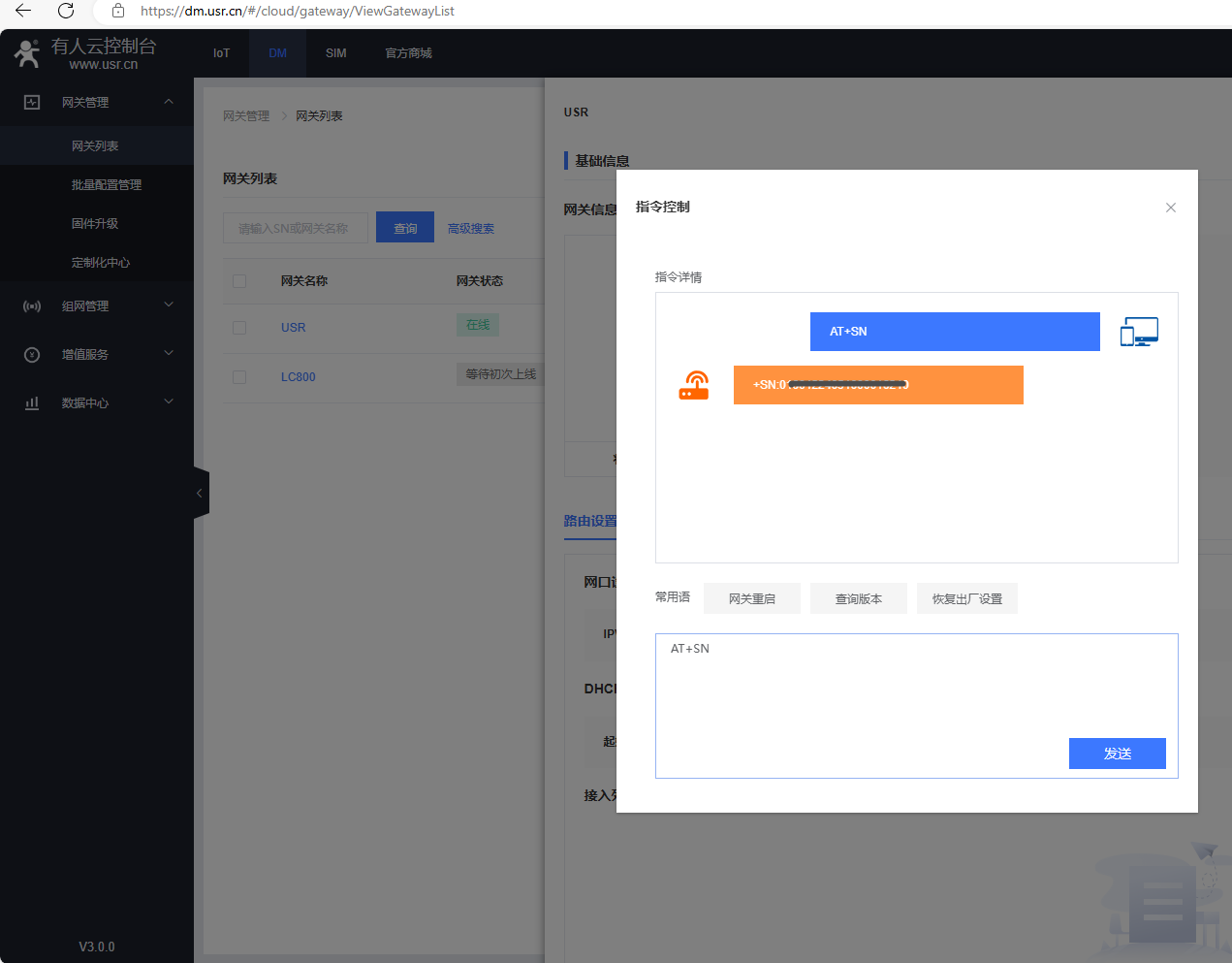Expand the 数据中心 menu chevron

point(169,401)
